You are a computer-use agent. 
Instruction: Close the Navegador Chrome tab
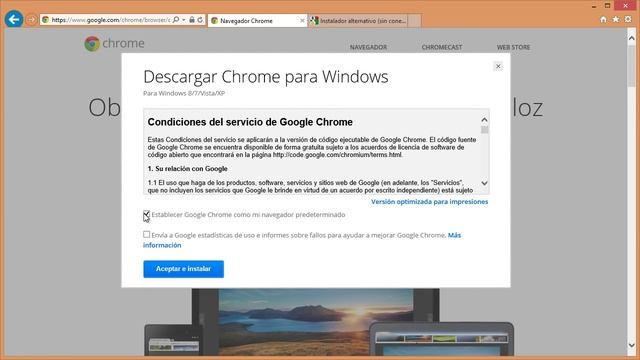[x=302, y=20]
